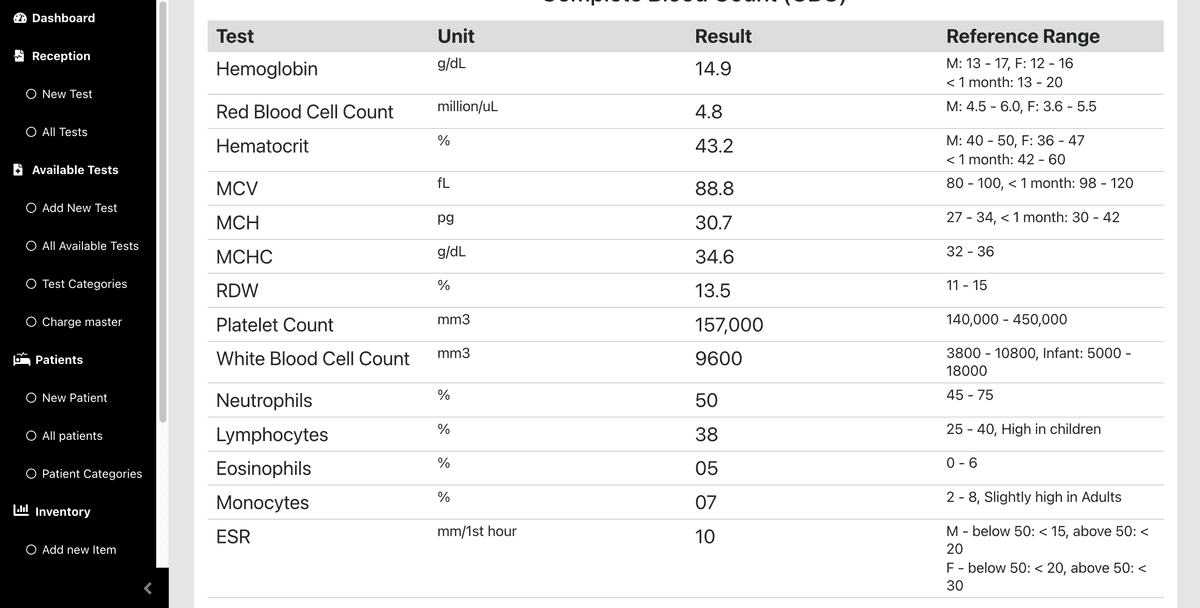Image resolution: width=1200 pixels, height=608 pixels.
Task: Click Add new Item under Inventory
Action: [78, 549]
